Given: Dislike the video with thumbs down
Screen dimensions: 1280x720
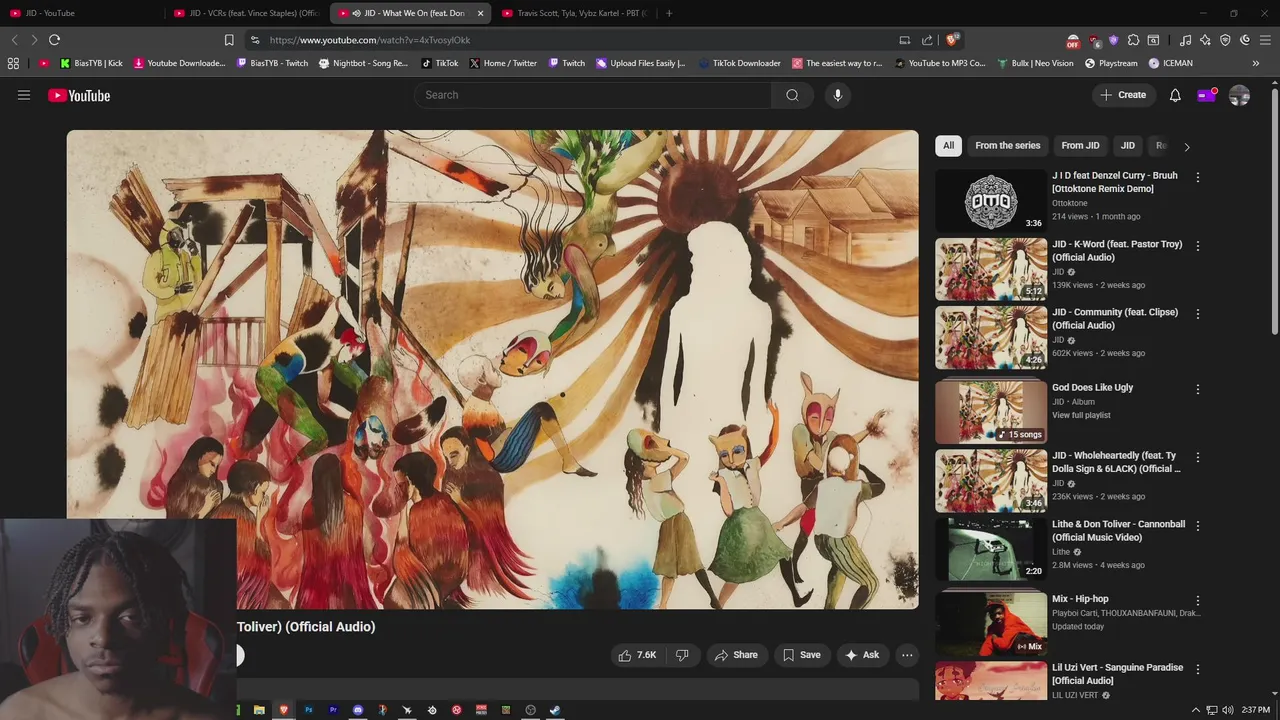Looking at the screenshot, I should [682, 655].
